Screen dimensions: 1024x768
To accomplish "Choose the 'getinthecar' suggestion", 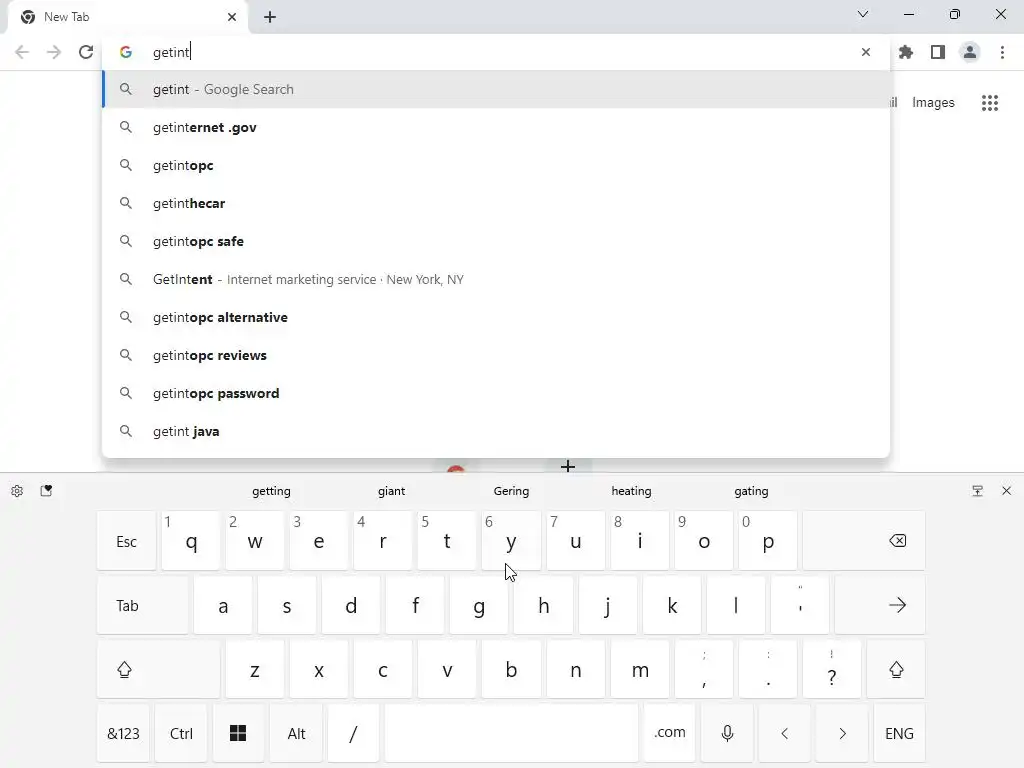I will [496, 203].
